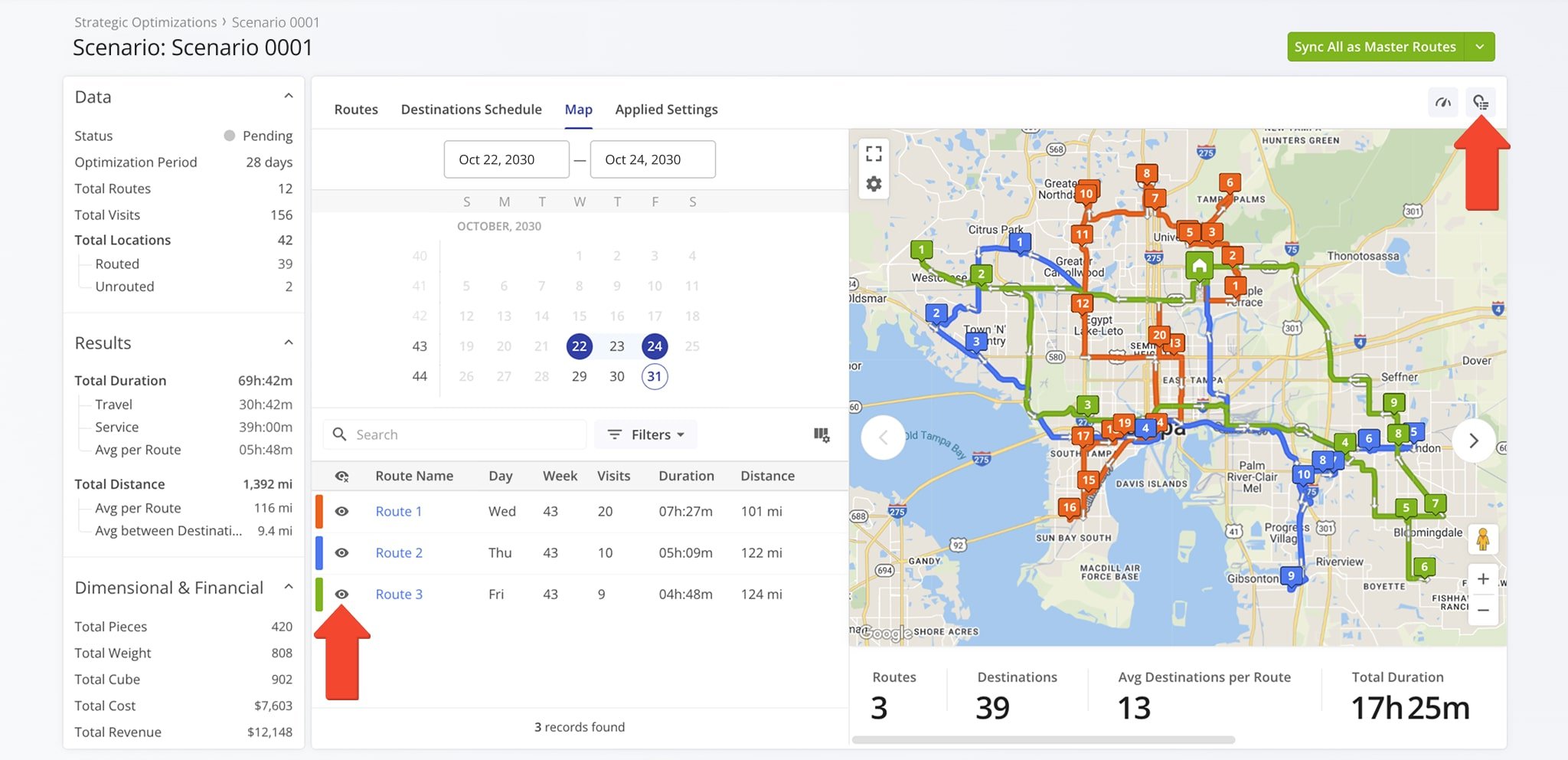Open the Route 2 link
The image size is (1568, 760).
click(398, 553)
